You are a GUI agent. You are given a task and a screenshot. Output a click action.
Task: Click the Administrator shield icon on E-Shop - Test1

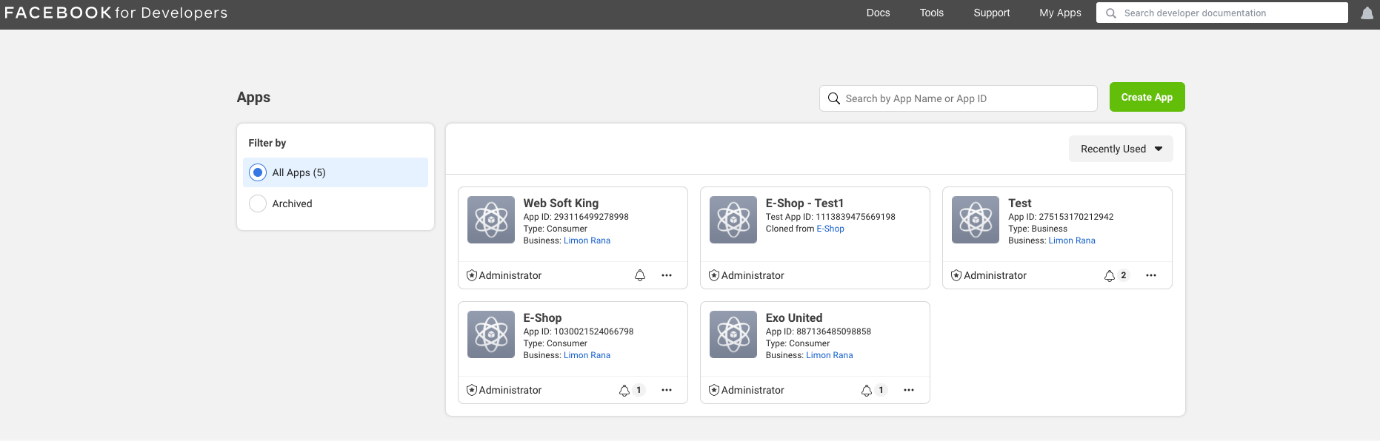coord(714,275)
